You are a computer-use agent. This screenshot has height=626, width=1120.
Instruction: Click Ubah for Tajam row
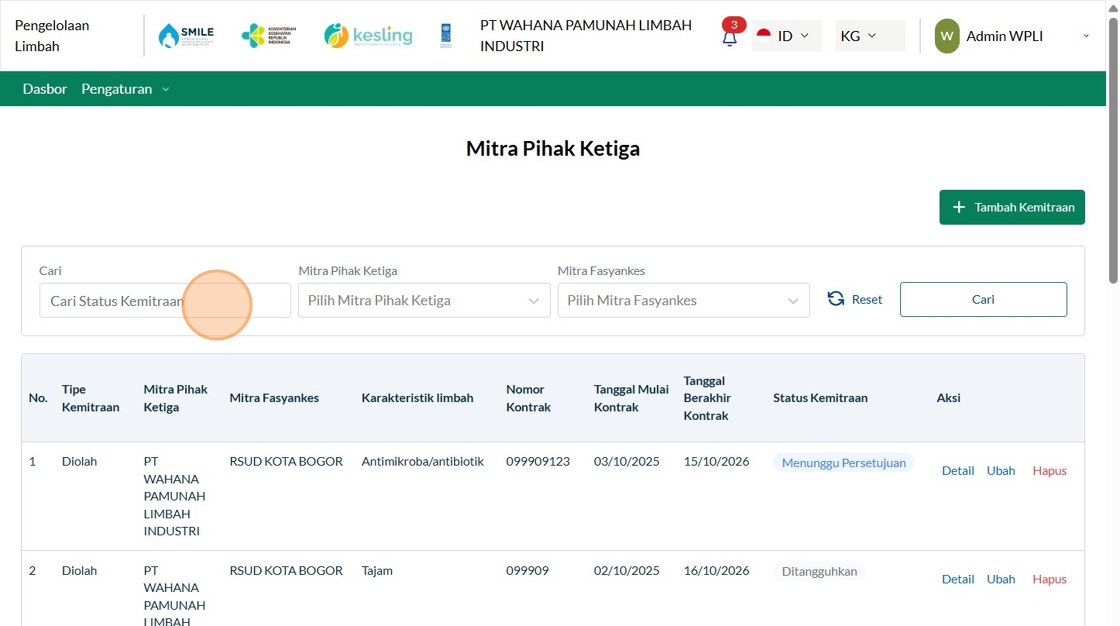coord(1001,579)
